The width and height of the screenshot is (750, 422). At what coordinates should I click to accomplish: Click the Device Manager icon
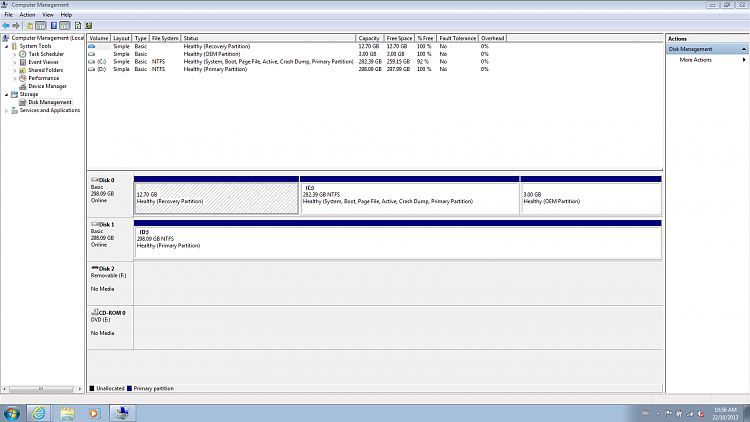[x=22, y=86]
